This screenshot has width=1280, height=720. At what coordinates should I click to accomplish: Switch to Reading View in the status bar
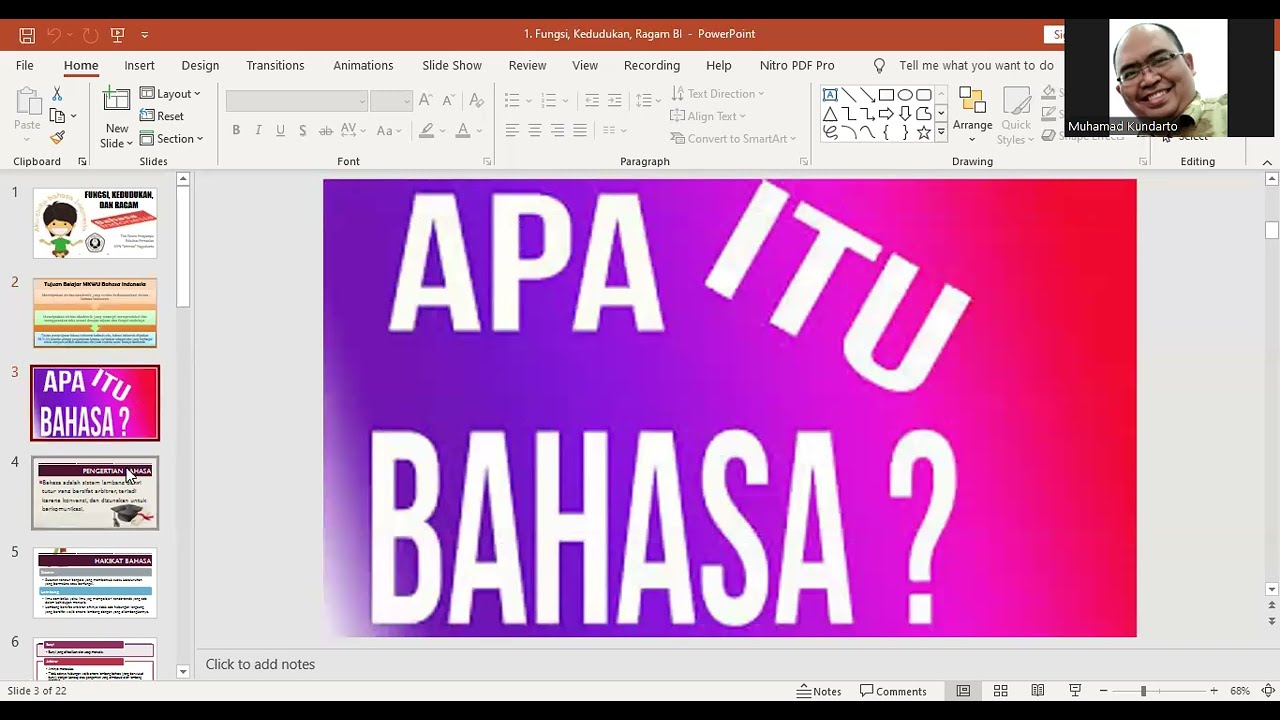[x=1038, y=691]
